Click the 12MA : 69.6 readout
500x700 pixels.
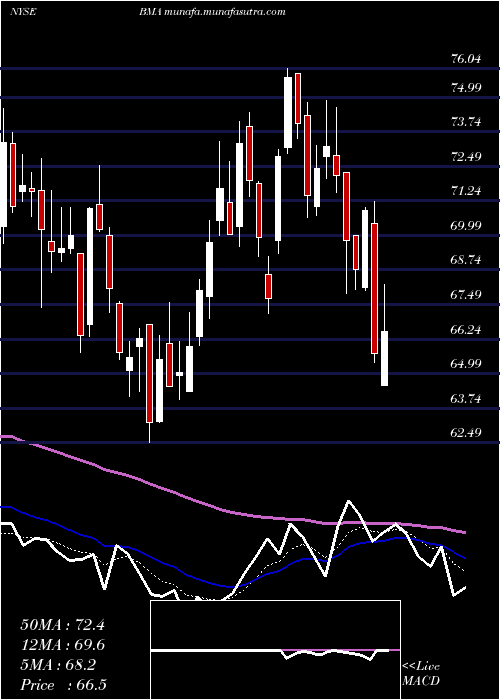pyautogui.click(x=63, y=645)
